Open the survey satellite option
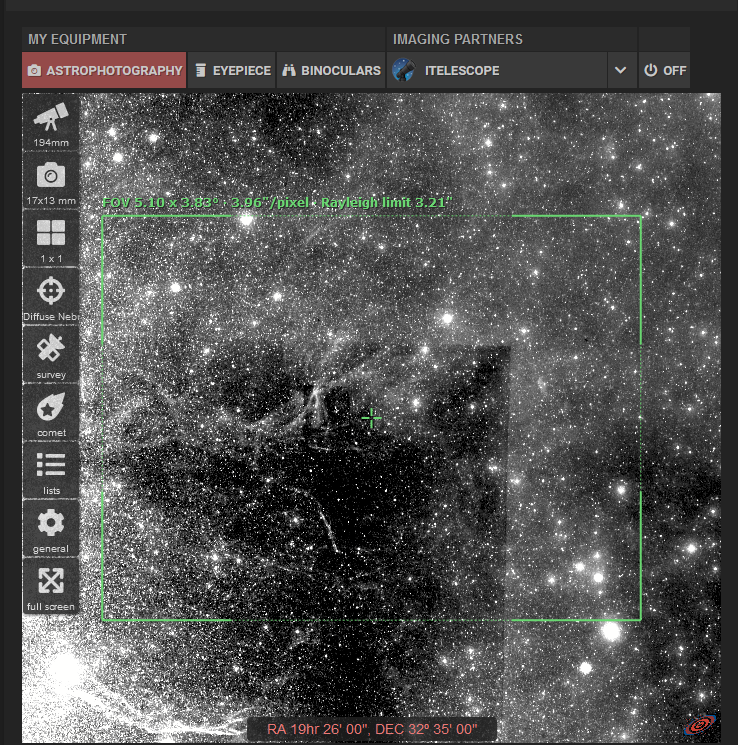 [51, 355]
